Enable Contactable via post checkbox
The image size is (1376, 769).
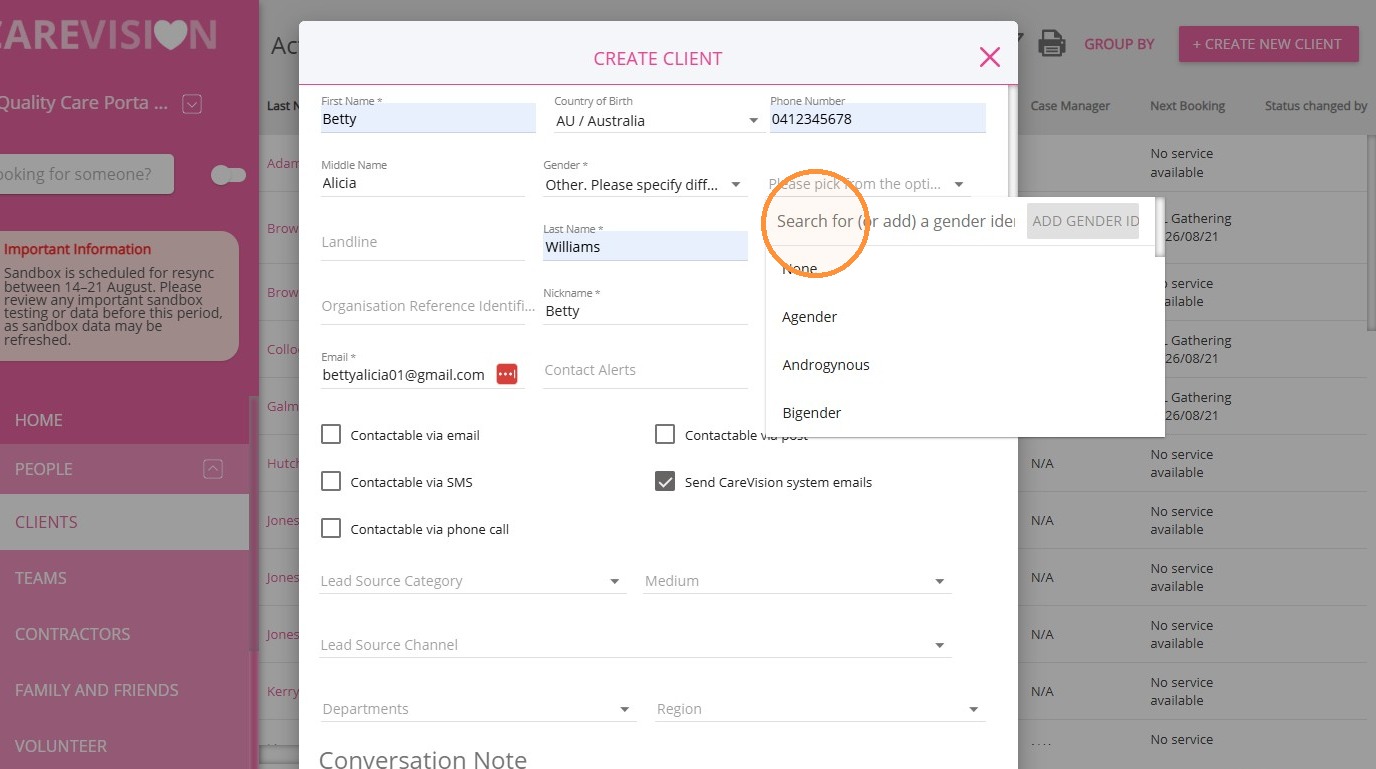665,434
